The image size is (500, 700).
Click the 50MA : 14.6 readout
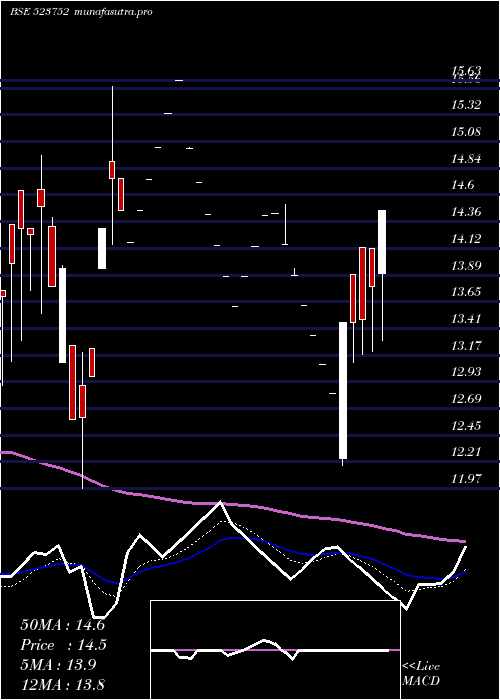click(62, 625)
